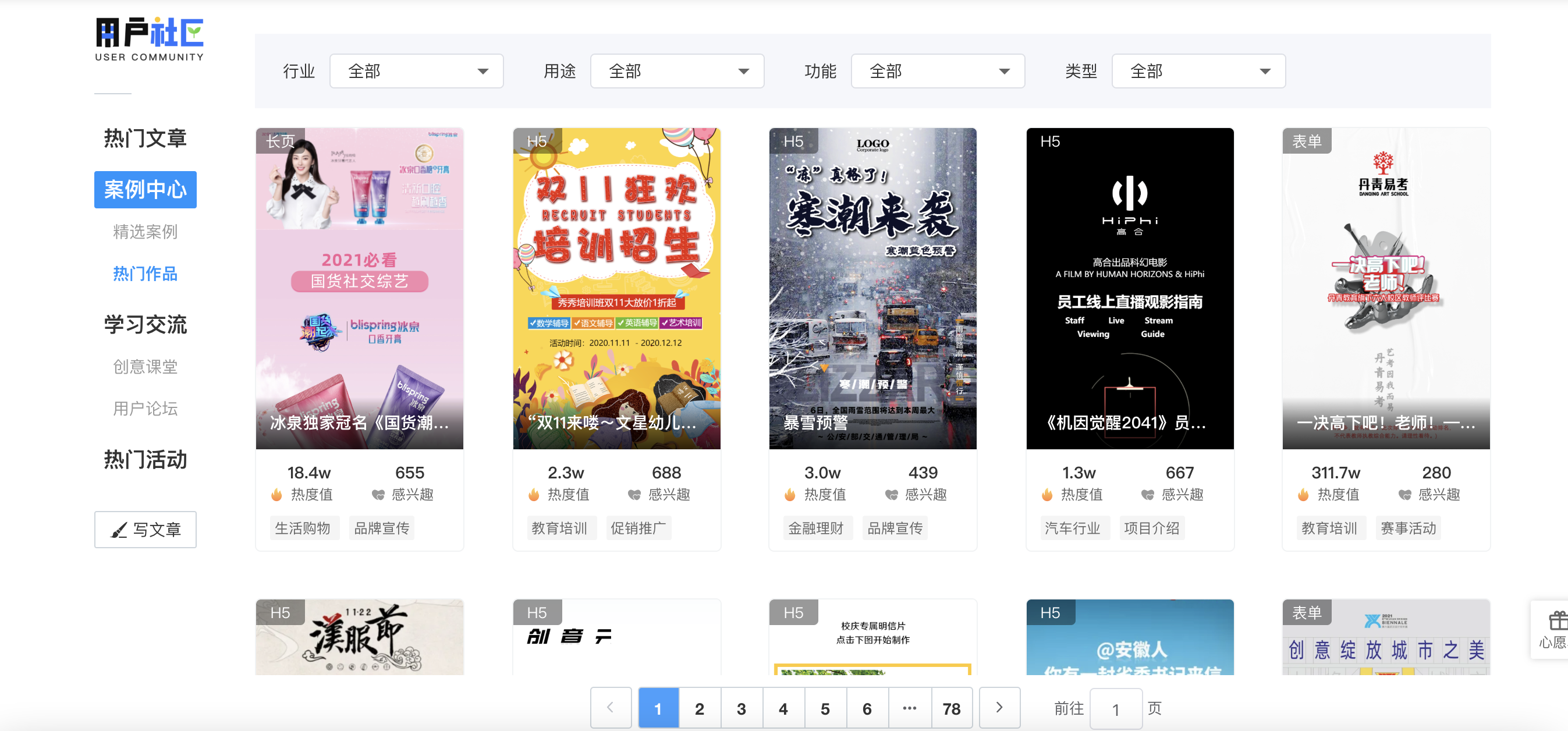Click the next page arrow in pagination
This screenshot has width=1568, height=731.
pyautogui.click(x=998, y=708)
